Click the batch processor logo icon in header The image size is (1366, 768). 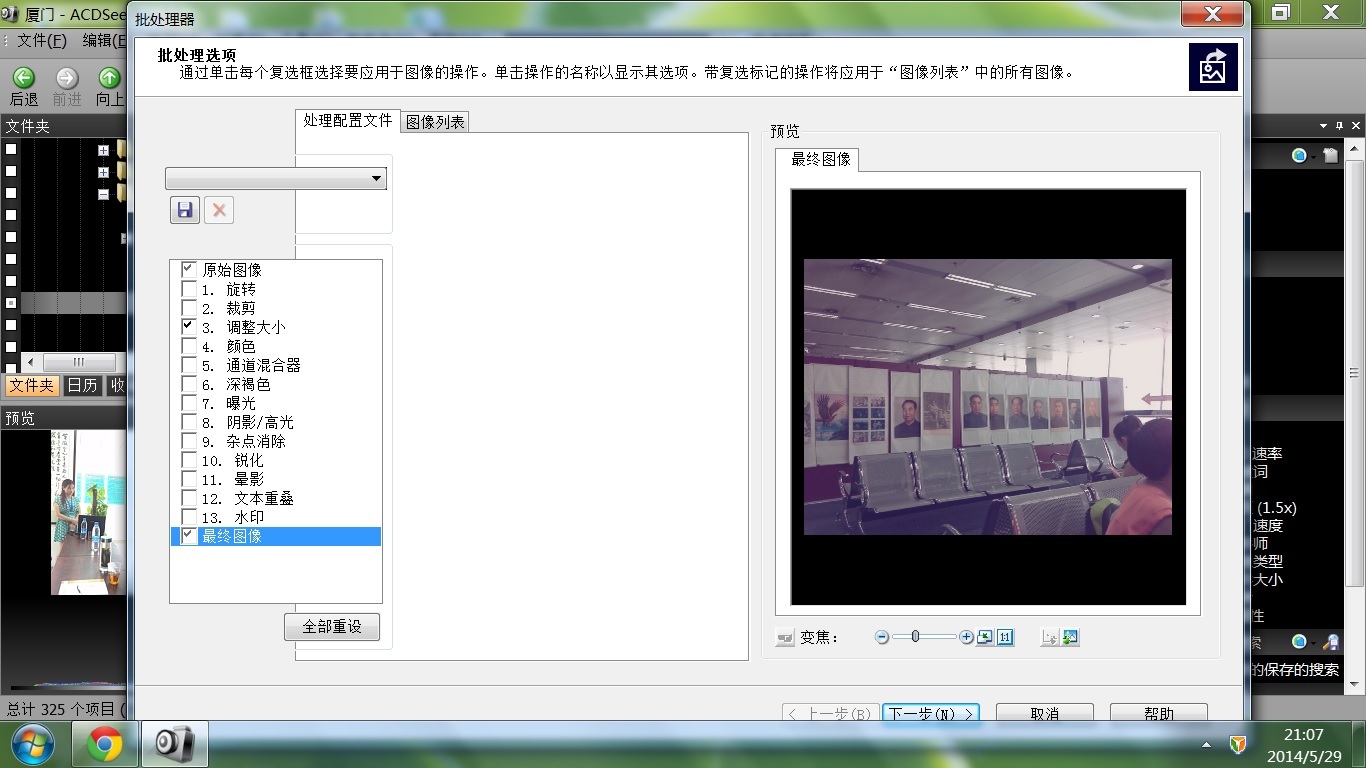coord(1213,67)
